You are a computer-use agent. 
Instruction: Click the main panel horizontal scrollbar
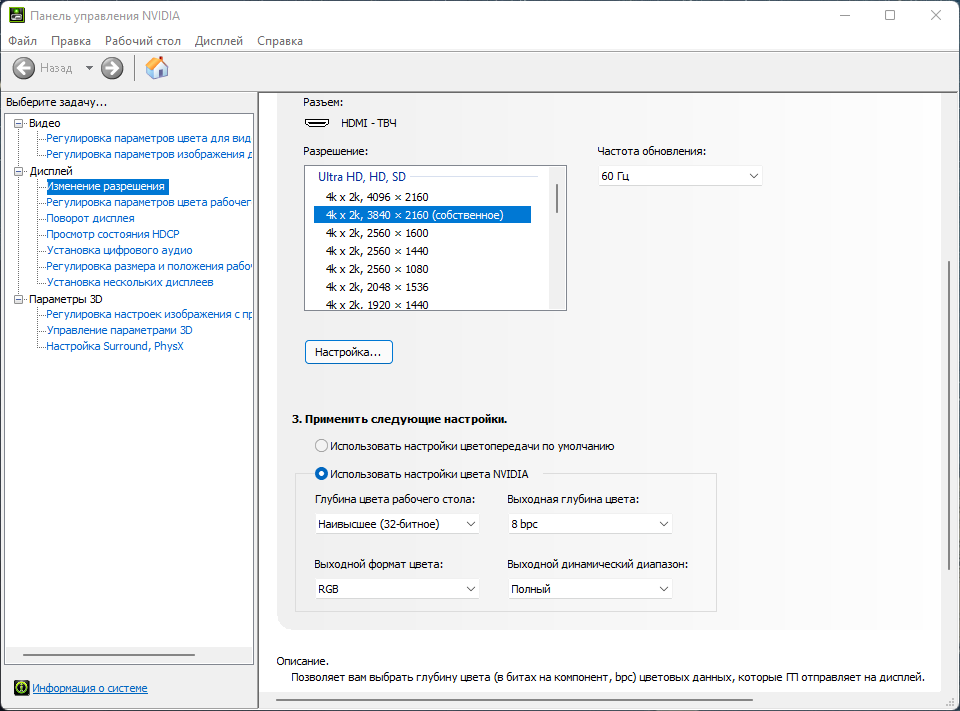coord(514,699)
